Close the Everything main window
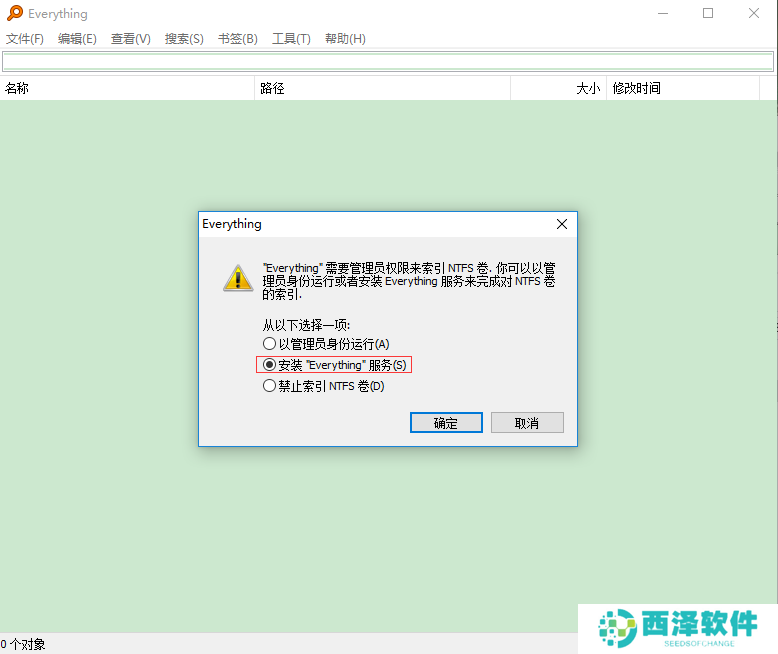The height and width of the screenshot is (654, 778). coord(754,13)
